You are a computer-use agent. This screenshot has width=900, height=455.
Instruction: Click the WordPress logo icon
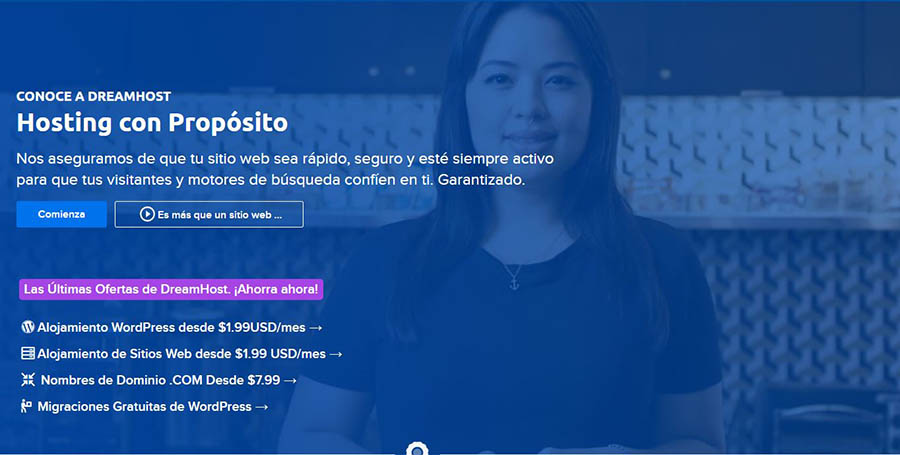(28, 327)
